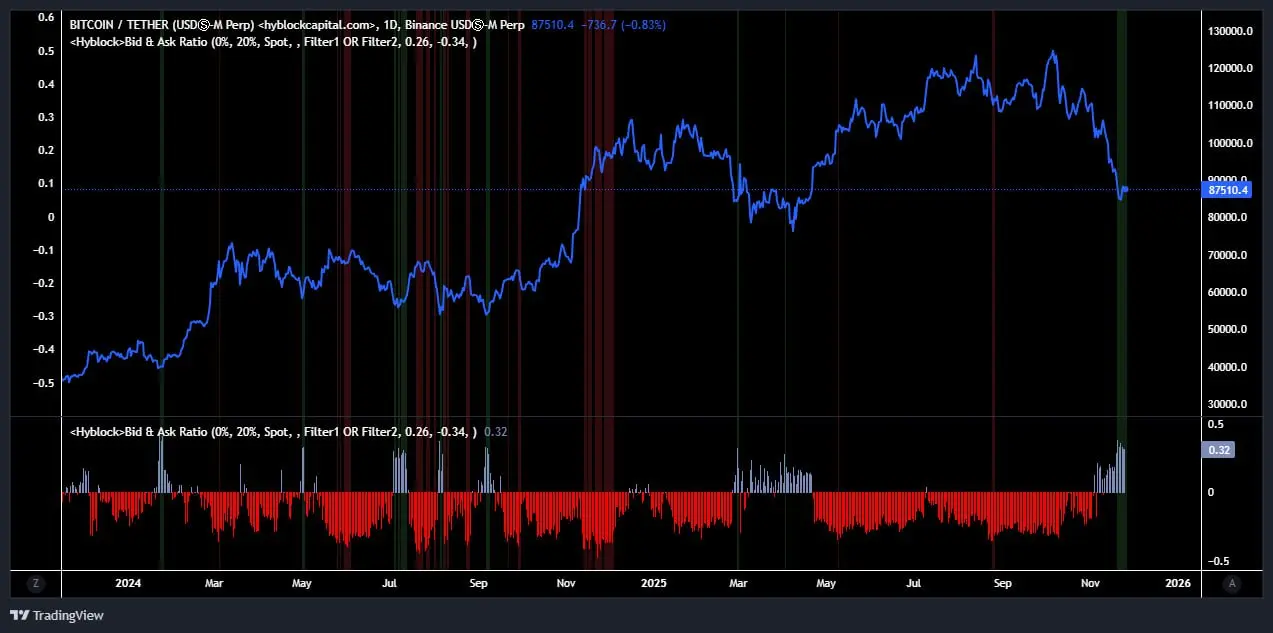The width and height of the screenshot is (1273, 633).
Task: Click the 40000.0 price scale label
Action: tap(1229, 367)
